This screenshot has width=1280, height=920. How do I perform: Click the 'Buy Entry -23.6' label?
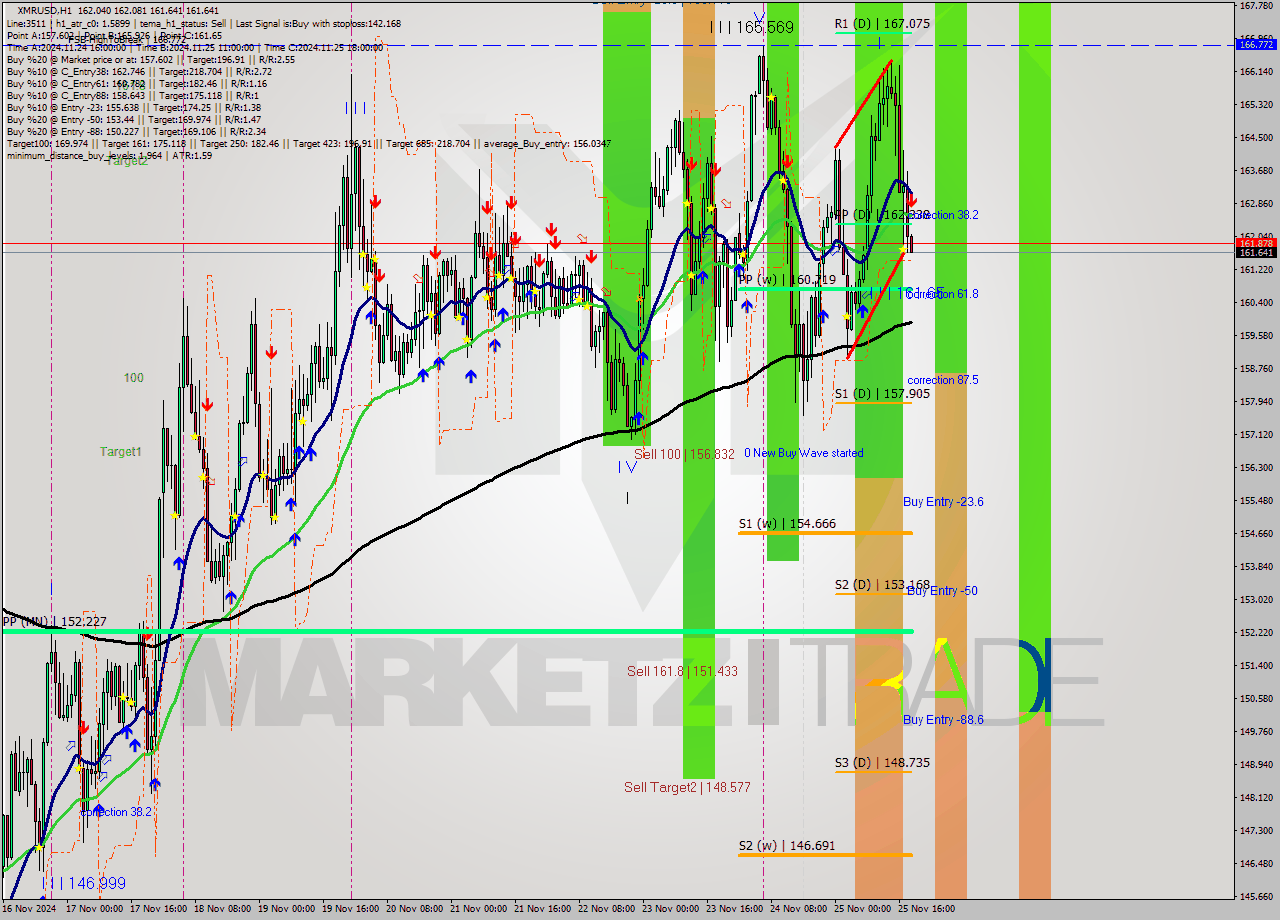[943, 502]
